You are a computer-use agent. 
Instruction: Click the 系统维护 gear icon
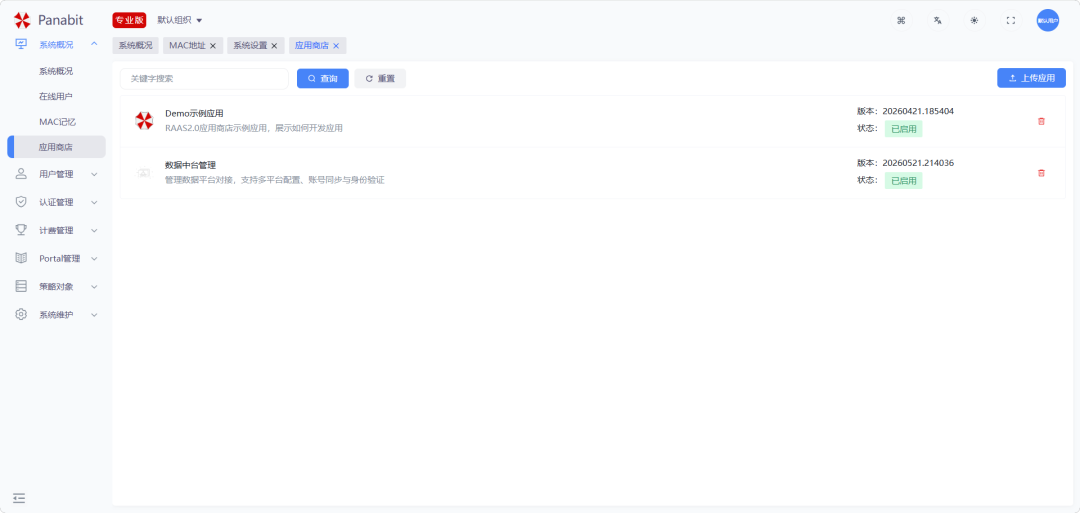pos(21,315)
